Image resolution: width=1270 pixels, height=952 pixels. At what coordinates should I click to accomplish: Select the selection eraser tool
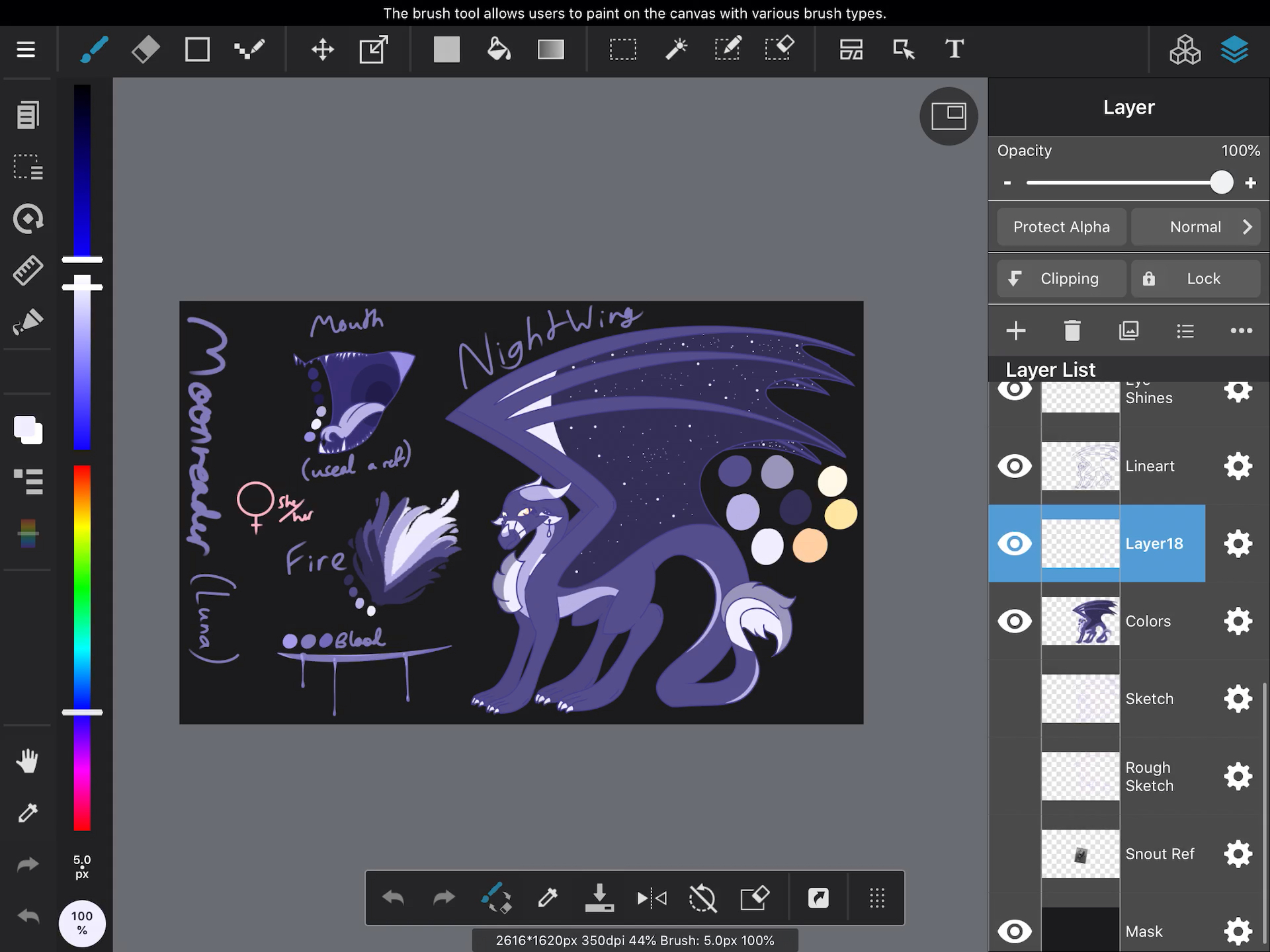point(779,48)
